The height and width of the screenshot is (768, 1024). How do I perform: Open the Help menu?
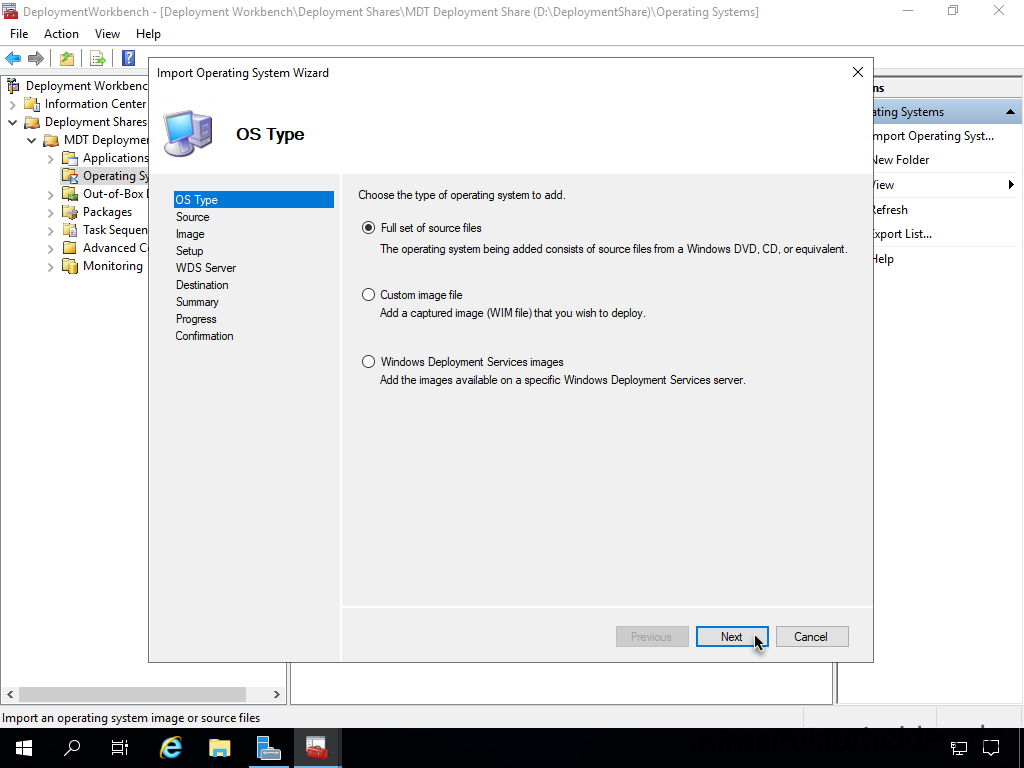148,34
